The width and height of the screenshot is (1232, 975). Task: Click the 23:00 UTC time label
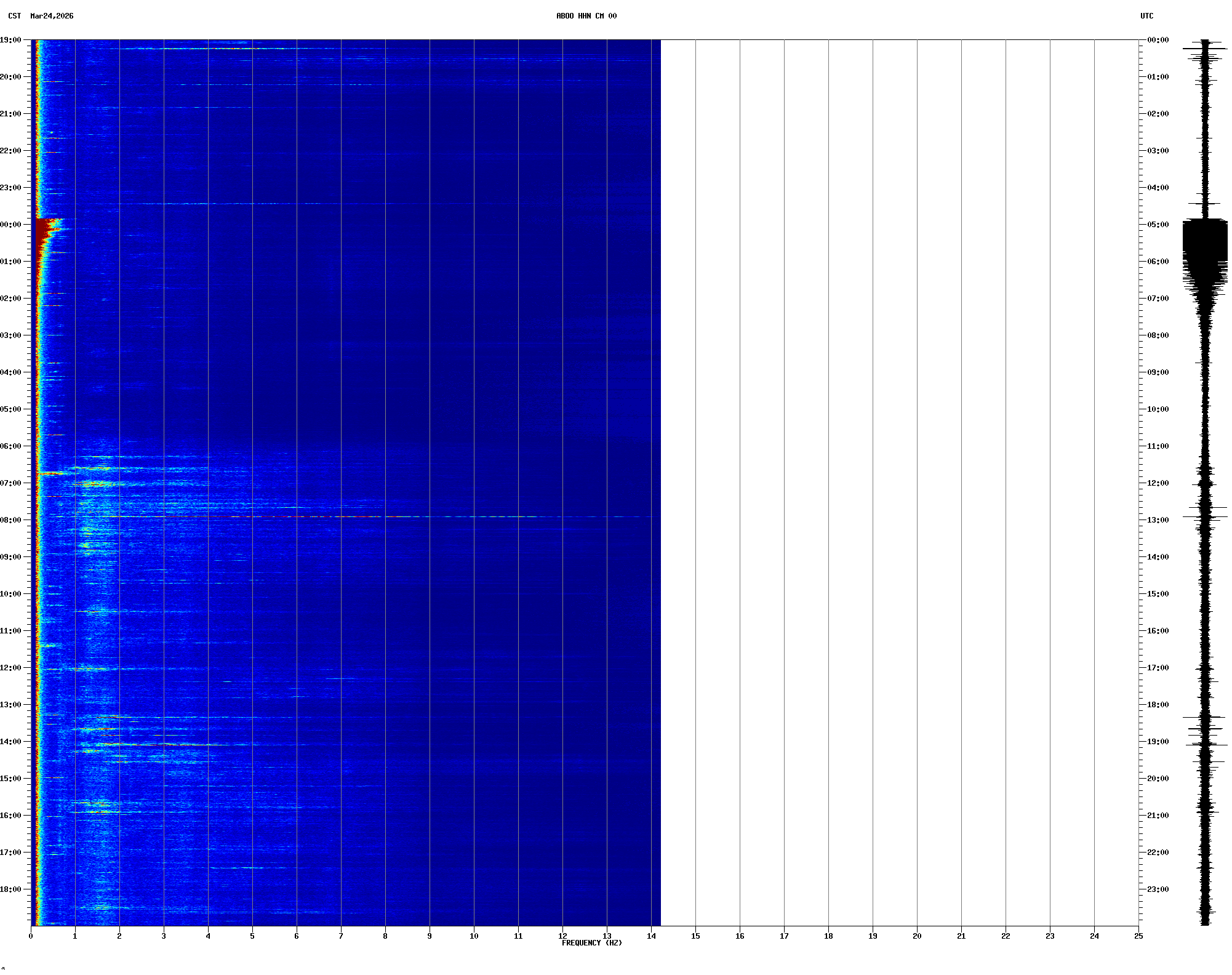pyautogui.click(x=1158, y=889)
